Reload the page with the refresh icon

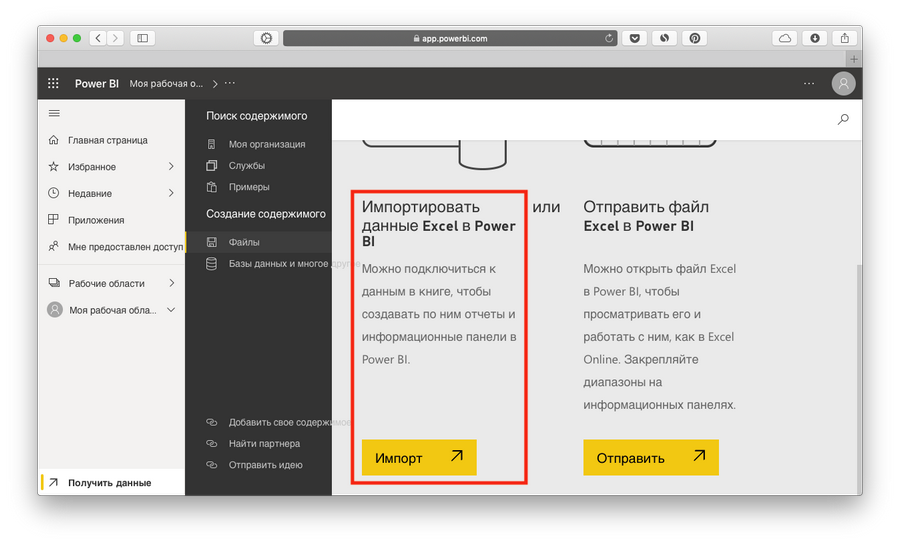pyautogui.click(x=609, y=38)
